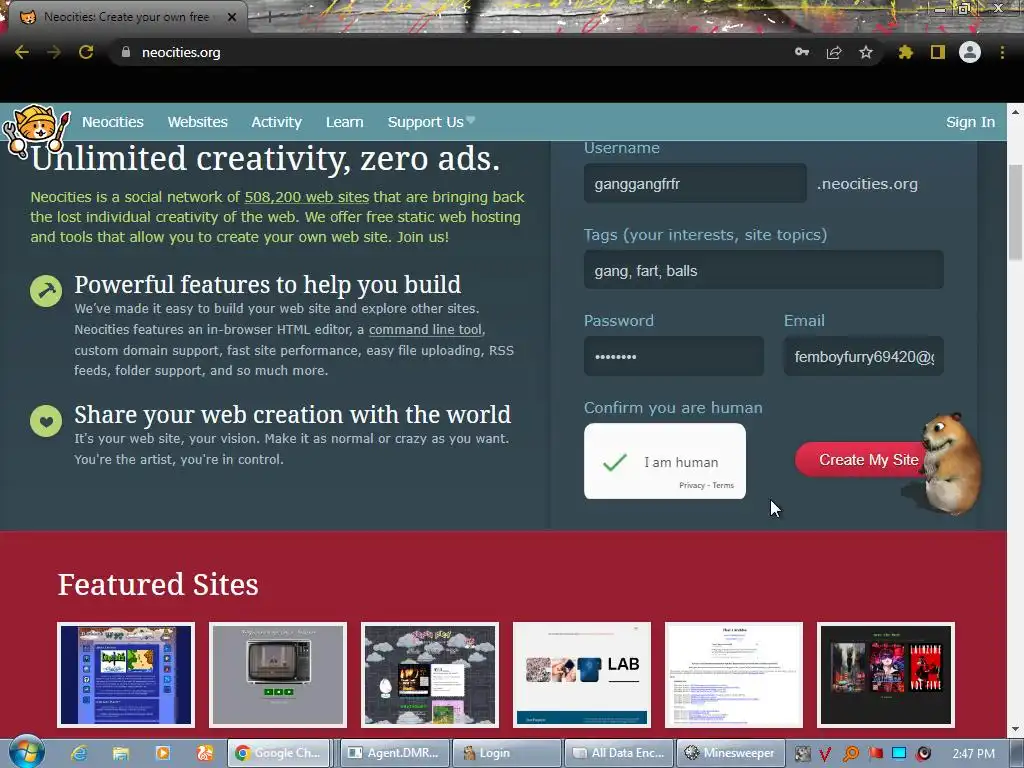Open the saved passwords key icon

pyautogui.click(x=802, y=52)
